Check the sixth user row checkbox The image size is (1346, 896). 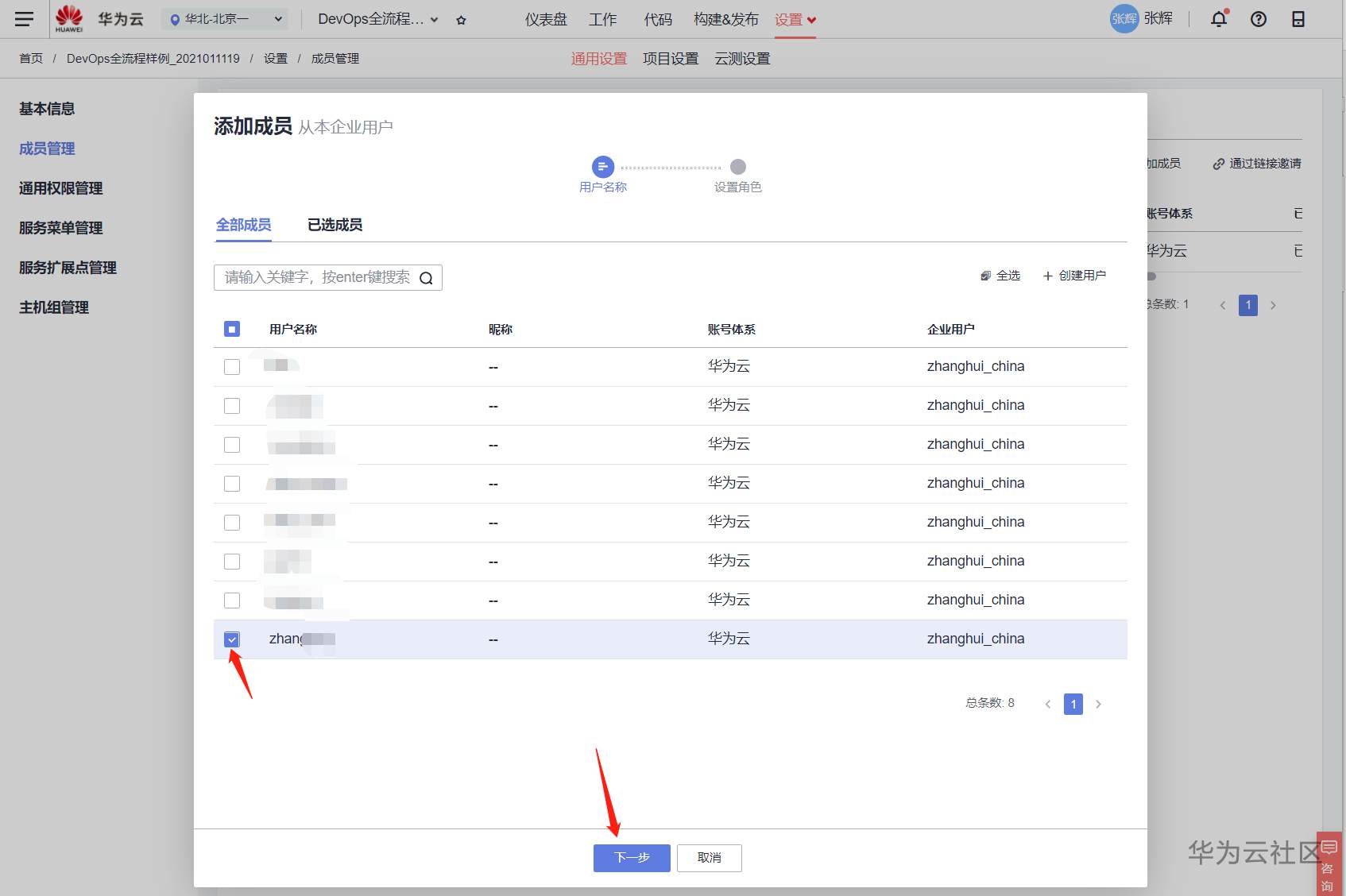pyautogui.click(x=232, y=562)
